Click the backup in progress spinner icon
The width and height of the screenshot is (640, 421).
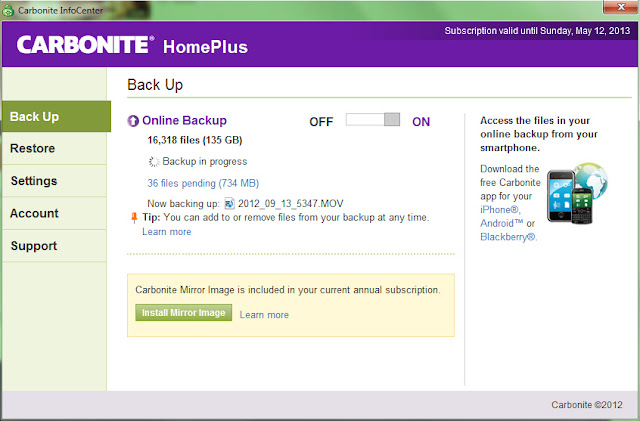tap(154, 162)
